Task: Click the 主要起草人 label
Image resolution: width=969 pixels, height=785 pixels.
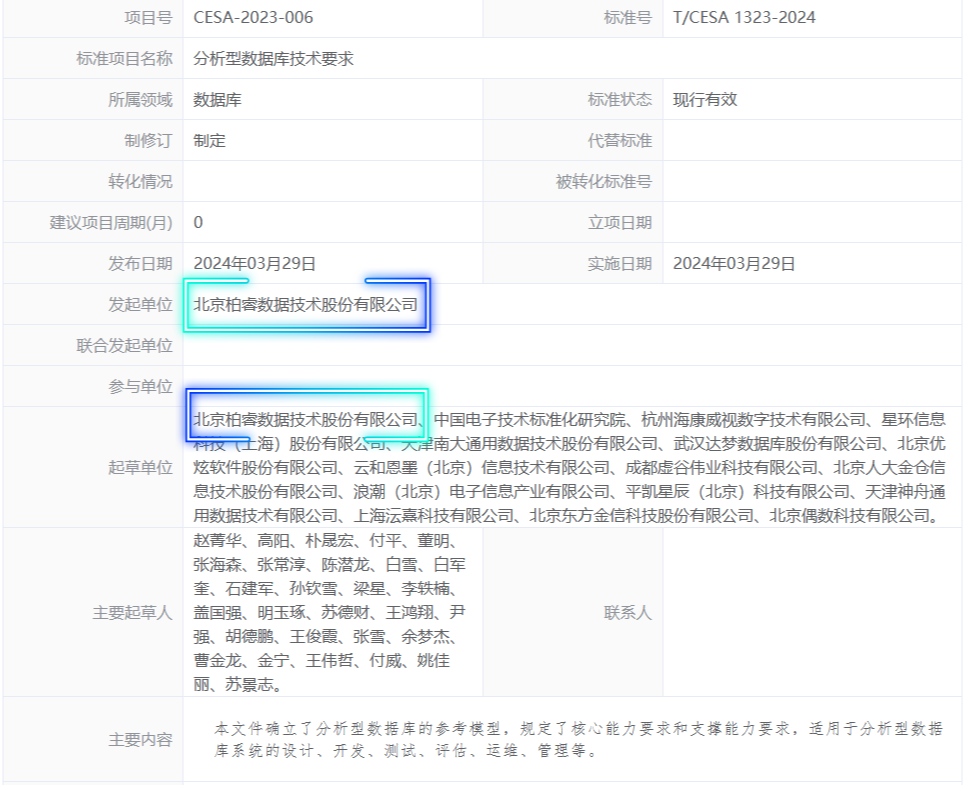Action: (x=132, y=613)
